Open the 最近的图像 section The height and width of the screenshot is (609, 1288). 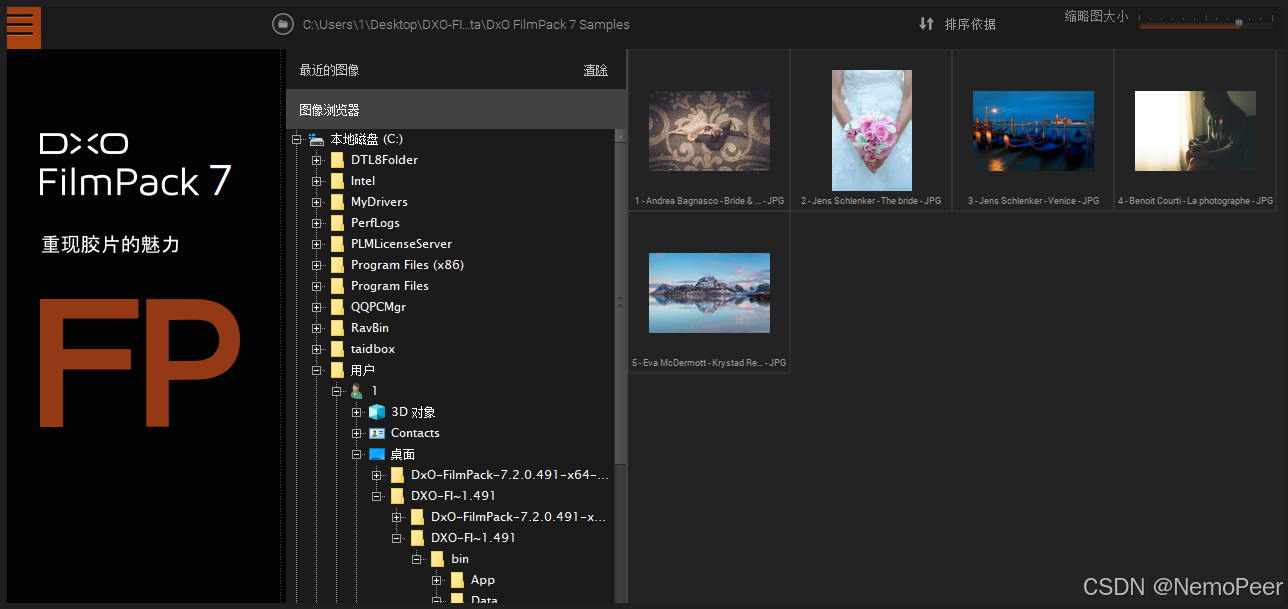pos(329,70)
